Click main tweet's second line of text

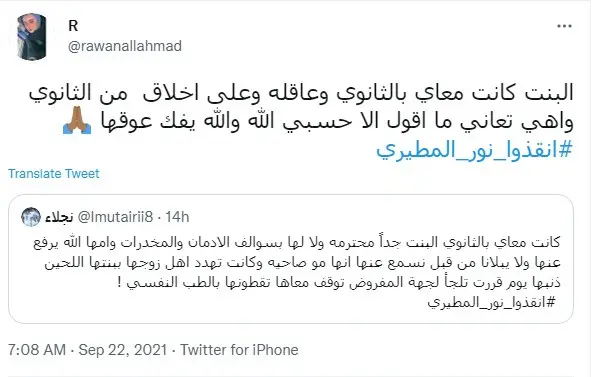(318, 121)
